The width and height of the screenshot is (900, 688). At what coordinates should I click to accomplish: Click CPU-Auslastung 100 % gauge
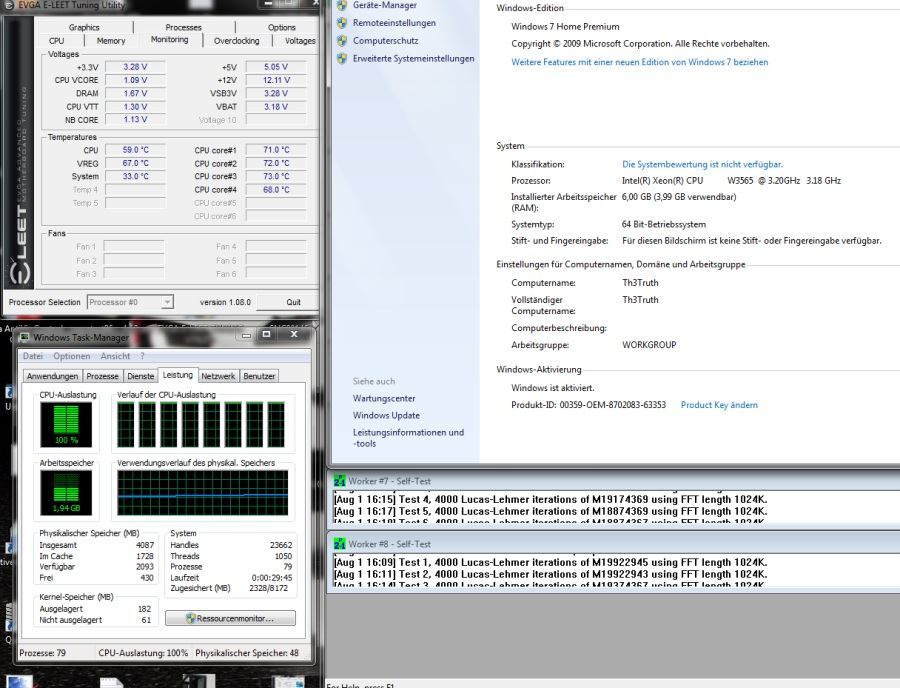point(66,425)
